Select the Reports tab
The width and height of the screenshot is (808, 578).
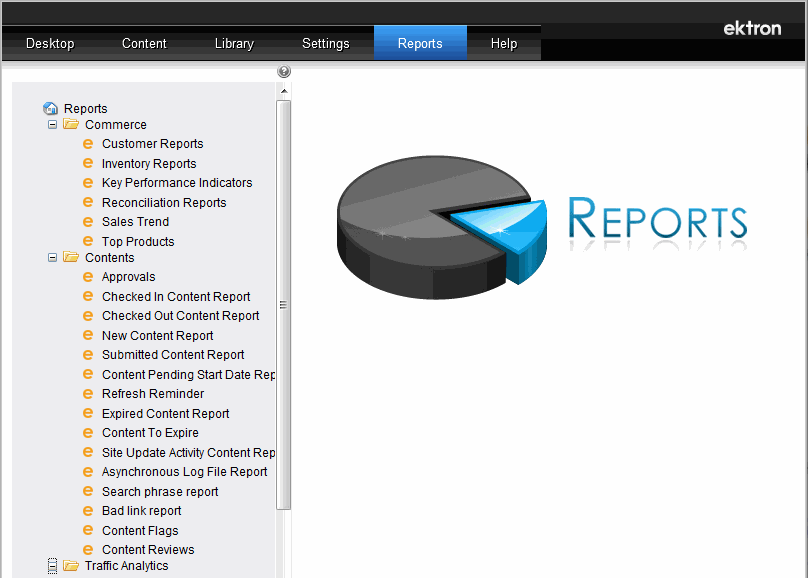pos(420,43)
